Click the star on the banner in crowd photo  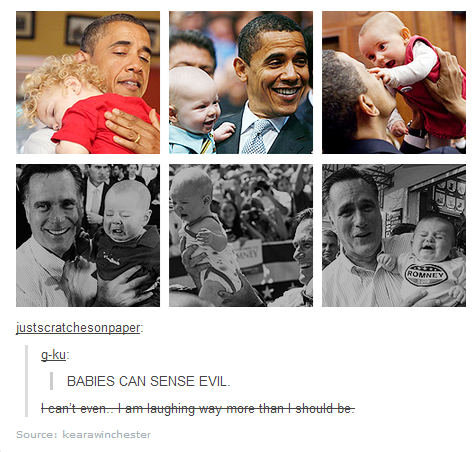[x=267, y=292]
